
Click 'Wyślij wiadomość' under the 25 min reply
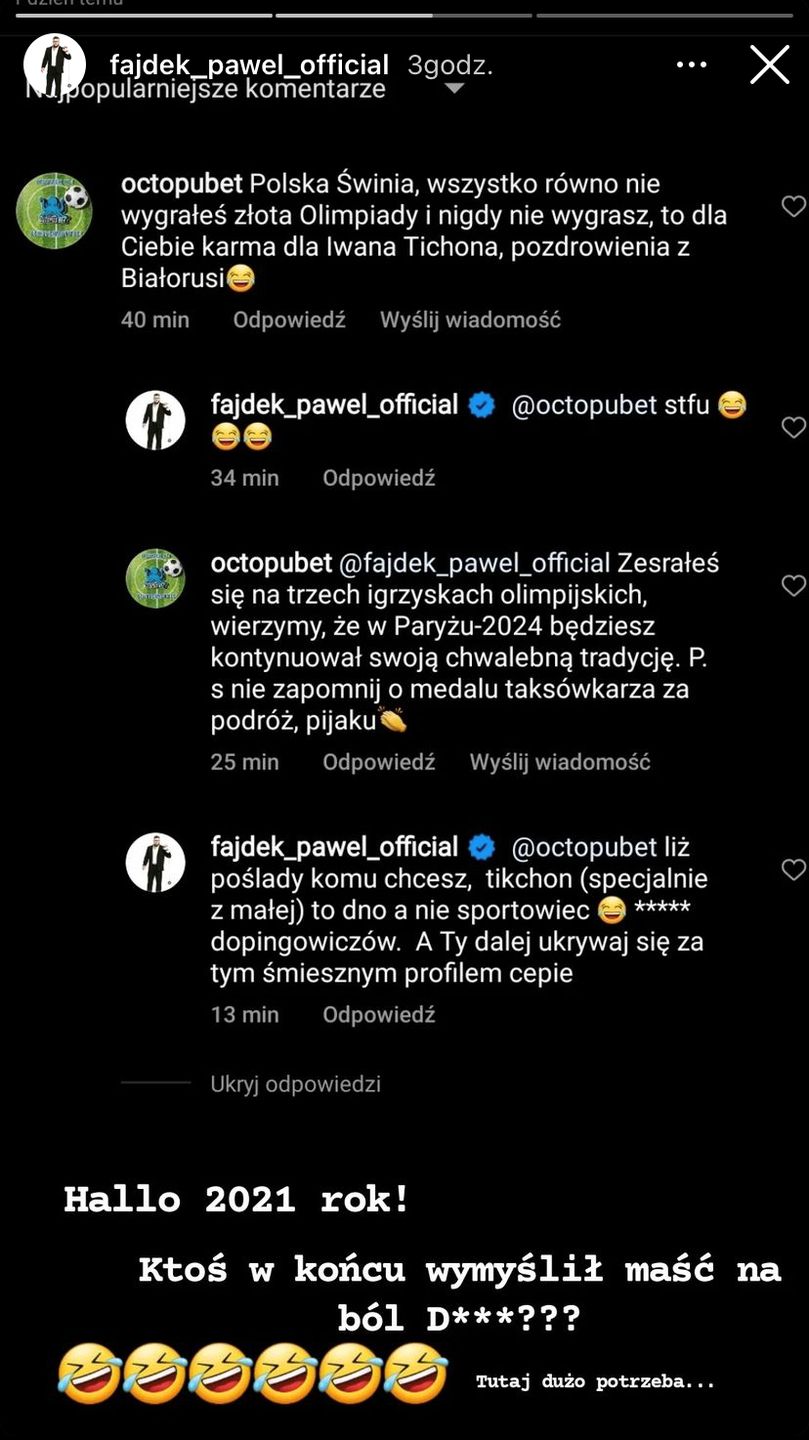pos(560,762)
